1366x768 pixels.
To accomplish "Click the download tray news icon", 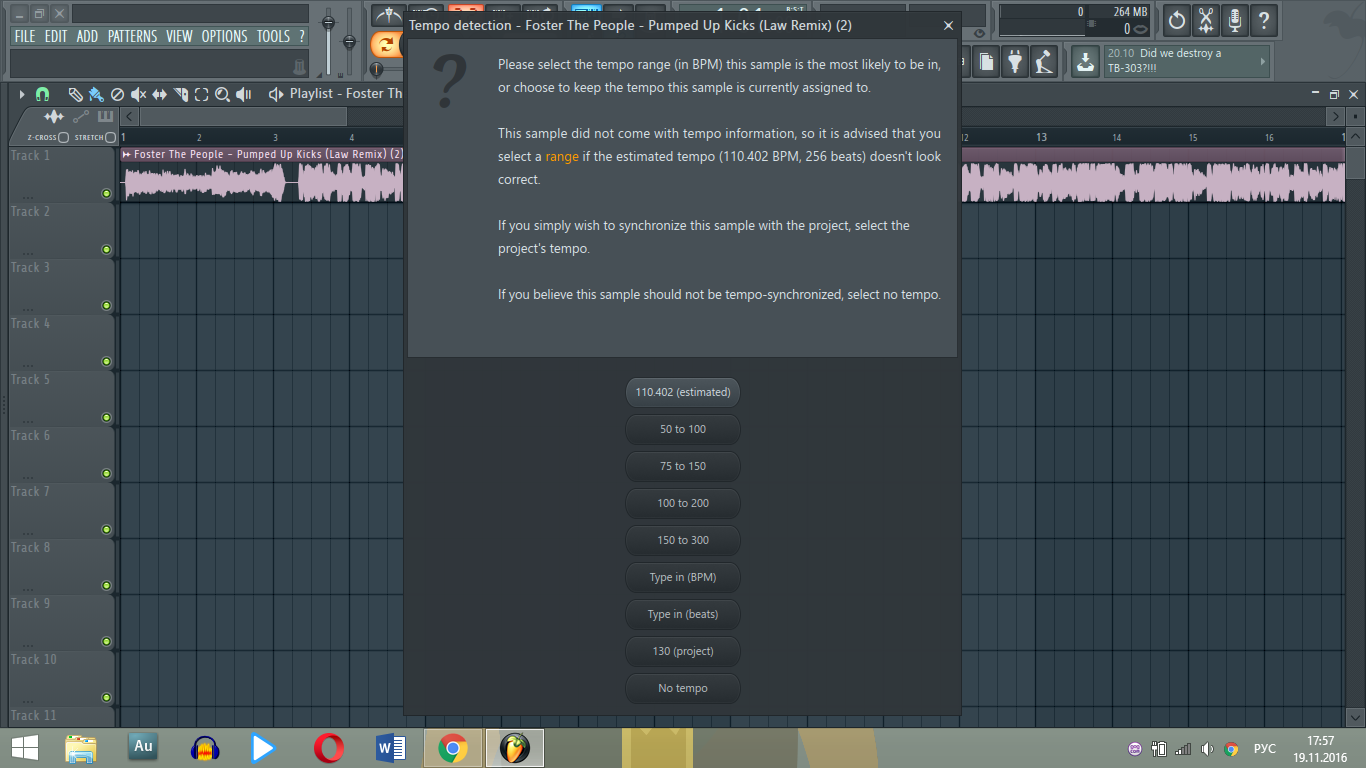I will 1085,62.
